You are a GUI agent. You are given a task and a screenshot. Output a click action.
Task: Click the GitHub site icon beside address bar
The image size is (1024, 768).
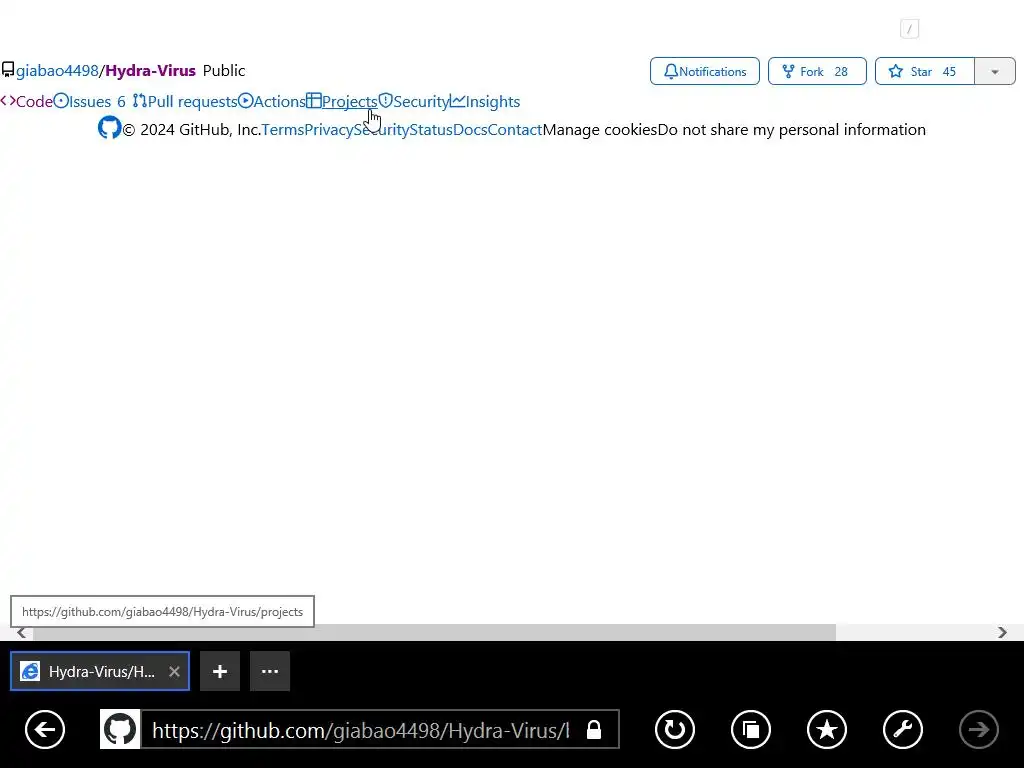120,729
